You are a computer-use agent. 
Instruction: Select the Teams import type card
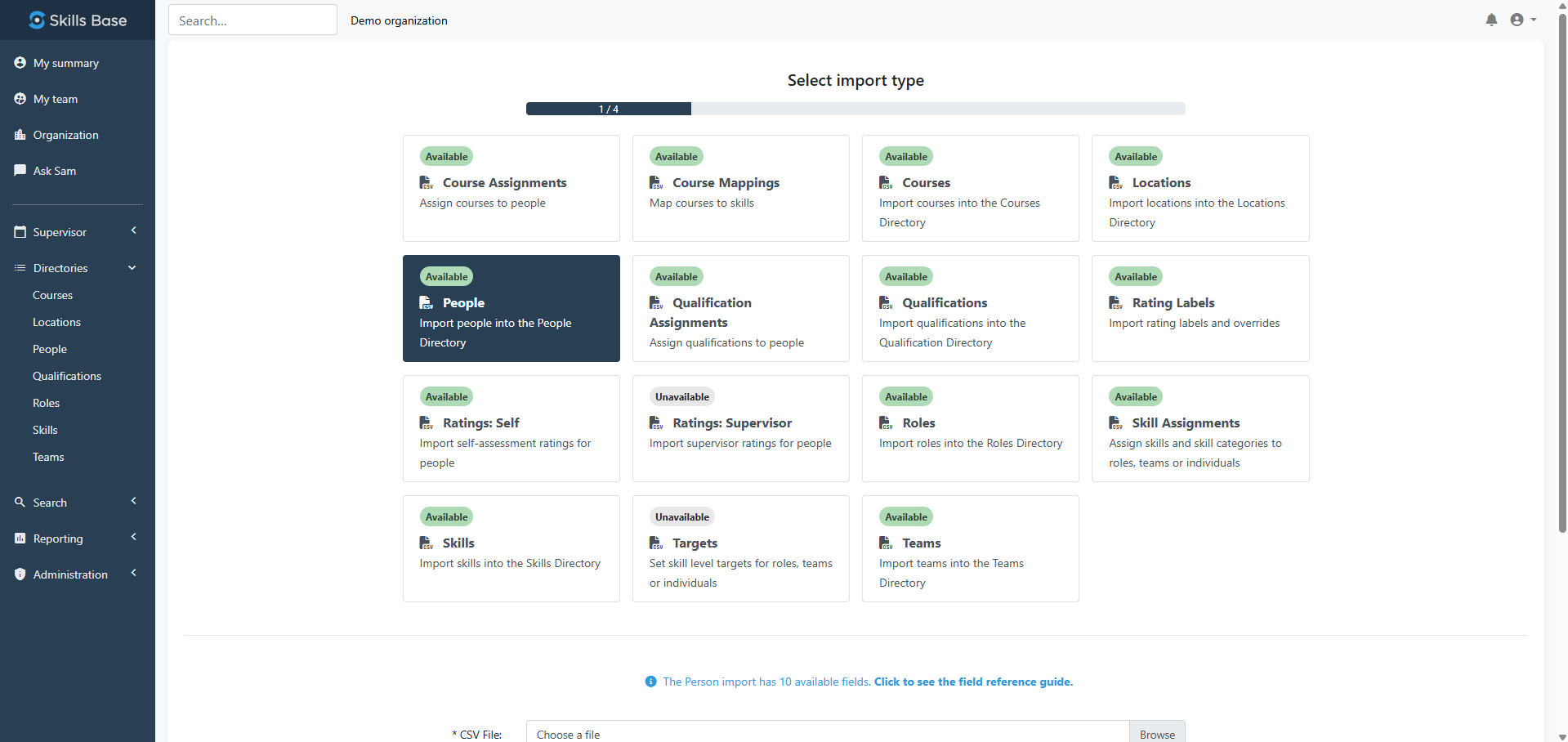click(970, 548)
